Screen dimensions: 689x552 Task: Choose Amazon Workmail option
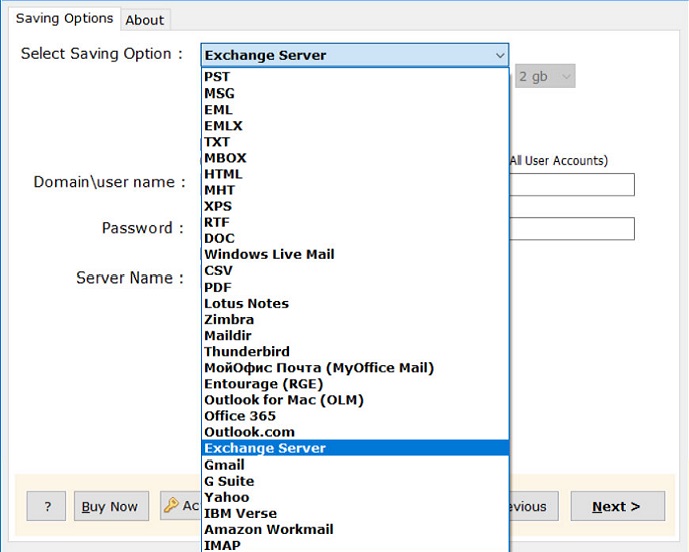(x=355, y=530)
